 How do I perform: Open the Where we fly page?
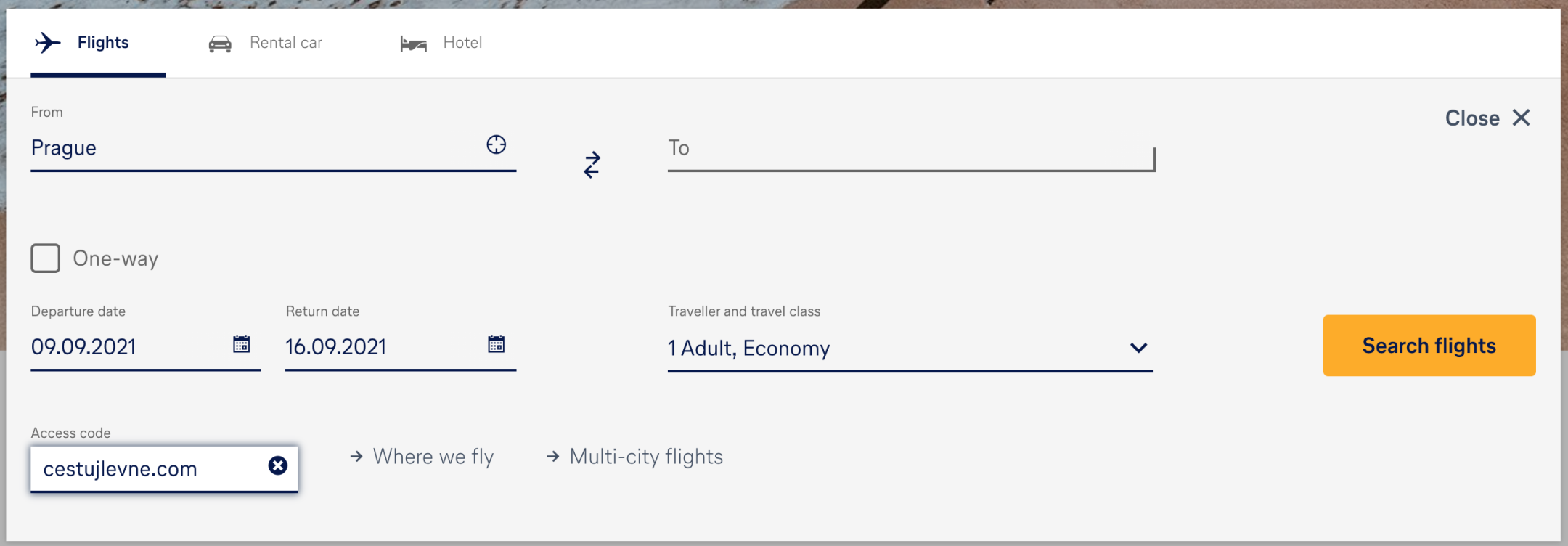click(433, 457)
